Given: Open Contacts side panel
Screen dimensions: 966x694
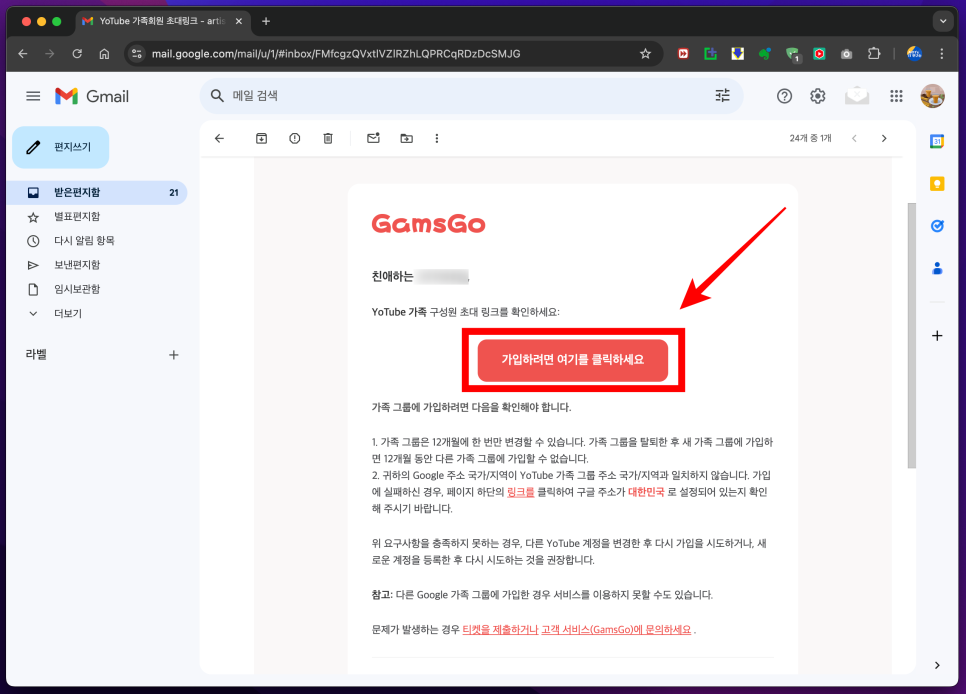Looking at the screenshot, I should coord(937,268).
